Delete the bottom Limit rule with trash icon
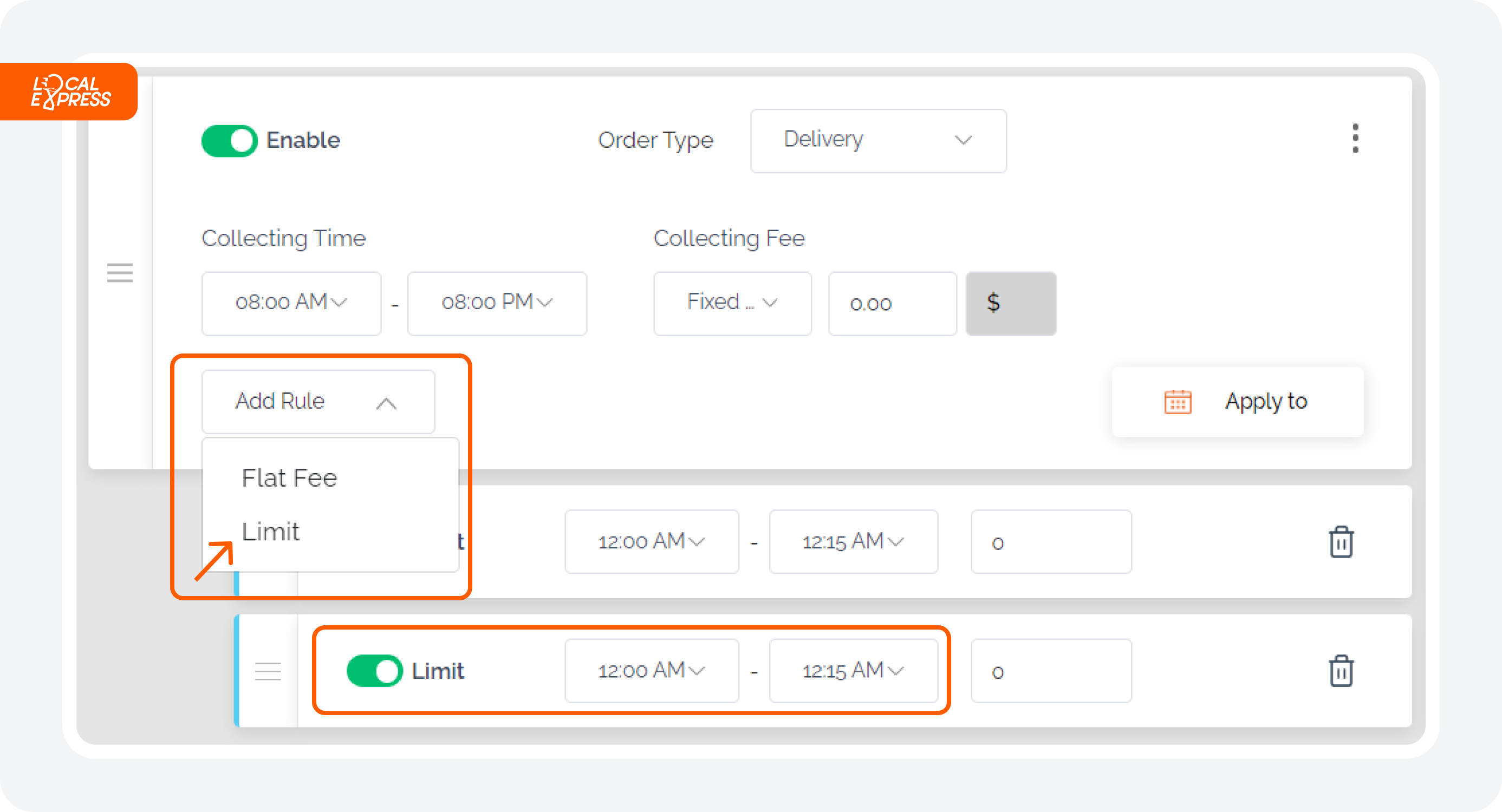The image size is (1502, 812). (1341, 671)
